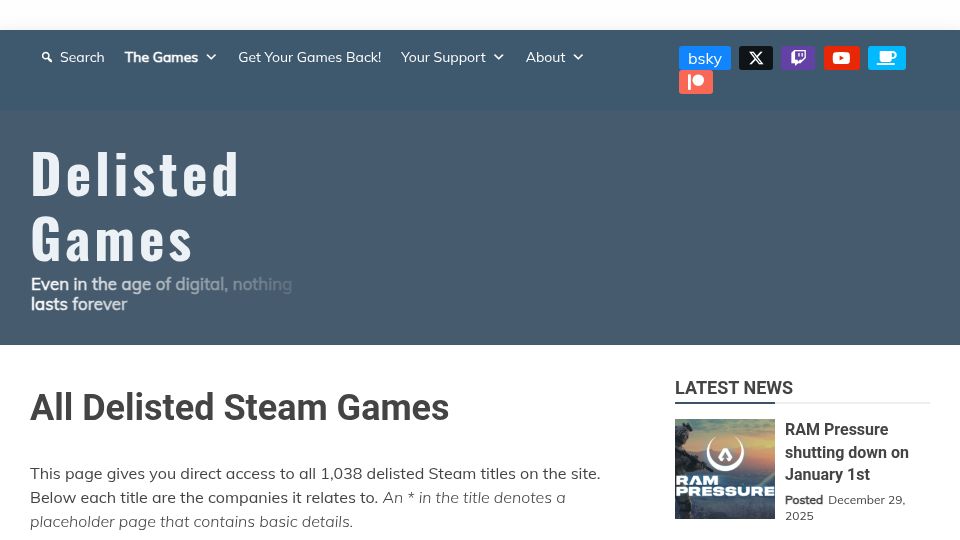This screenshot has width=960, height=540.
Task: Click the Search magnifier icon
Action: pyautogui.click(x=47, y=57)
